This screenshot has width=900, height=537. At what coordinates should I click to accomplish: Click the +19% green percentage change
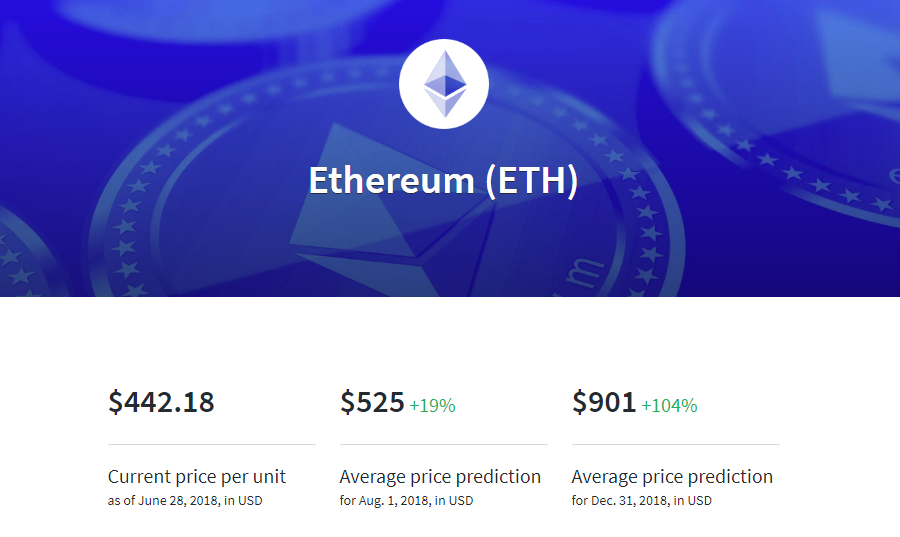432,406
